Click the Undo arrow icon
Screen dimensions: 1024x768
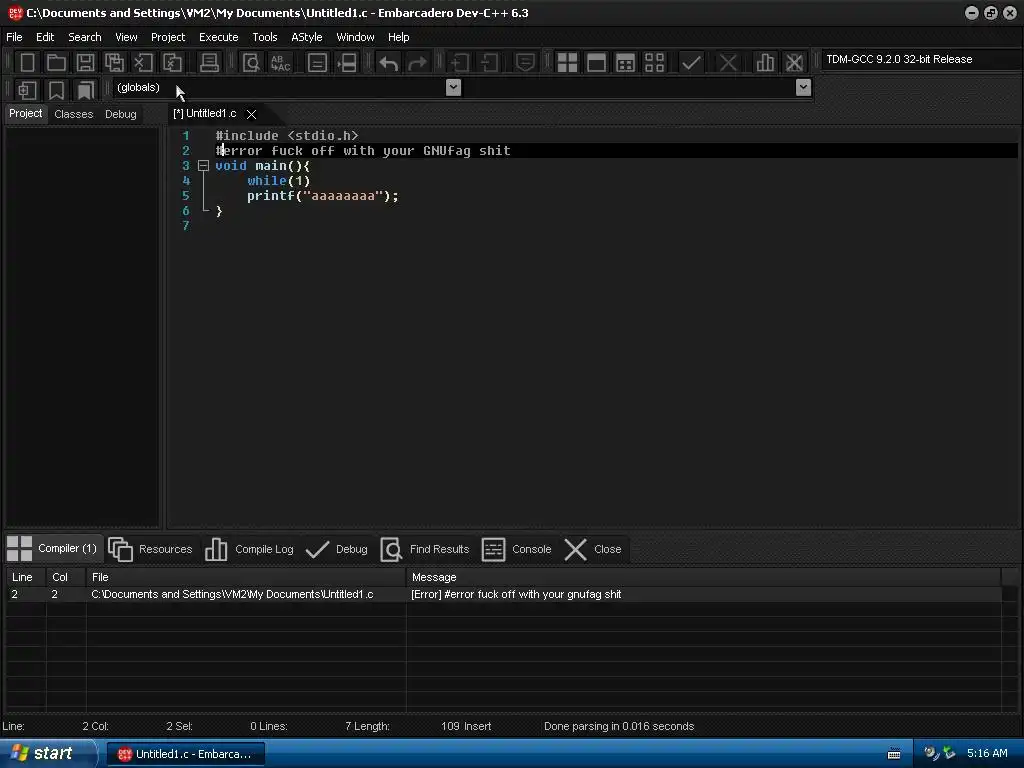[x=389, y=63]
